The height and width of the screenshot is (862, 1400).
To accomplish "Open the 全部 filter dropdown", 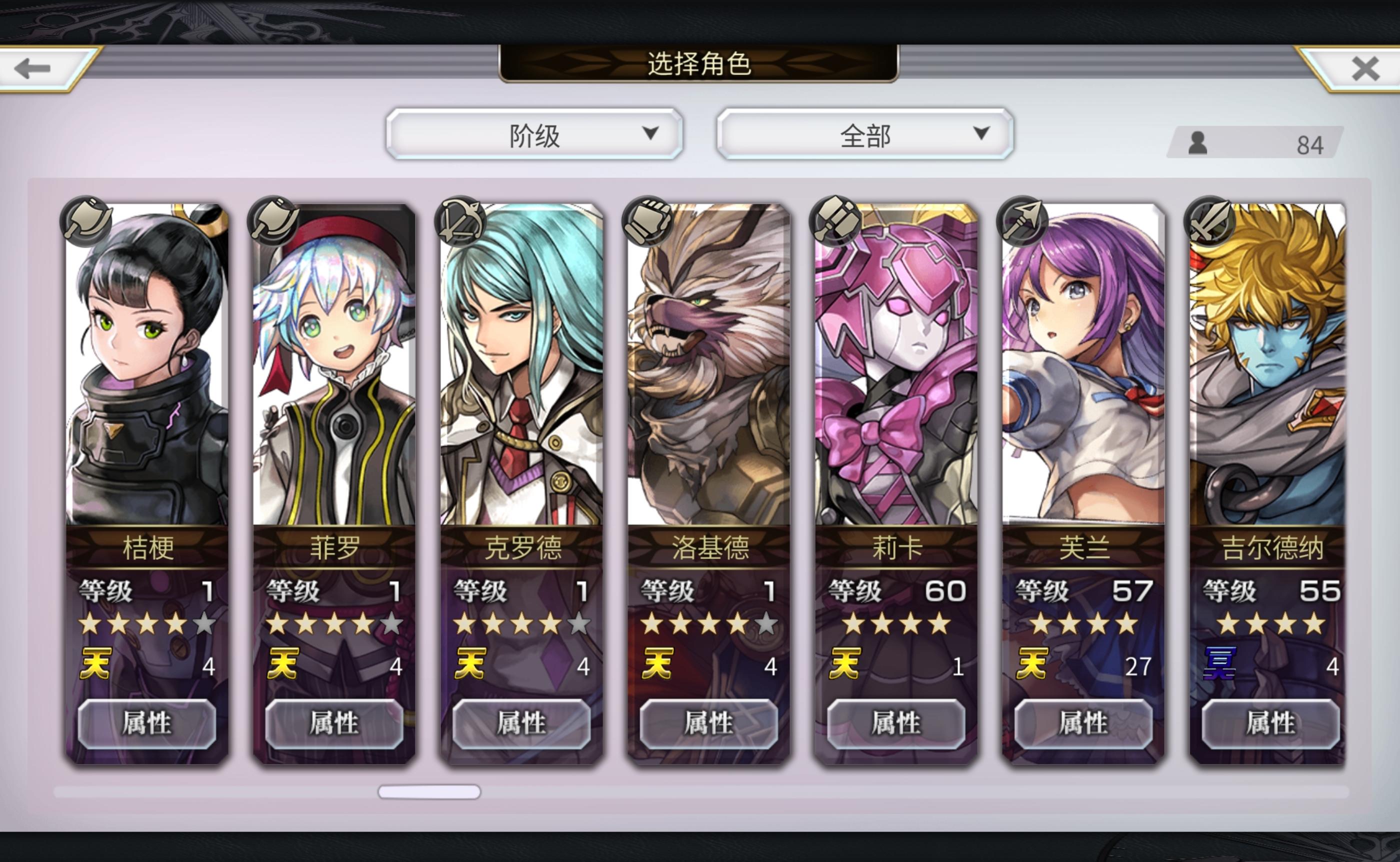I will tap(864, 134).
